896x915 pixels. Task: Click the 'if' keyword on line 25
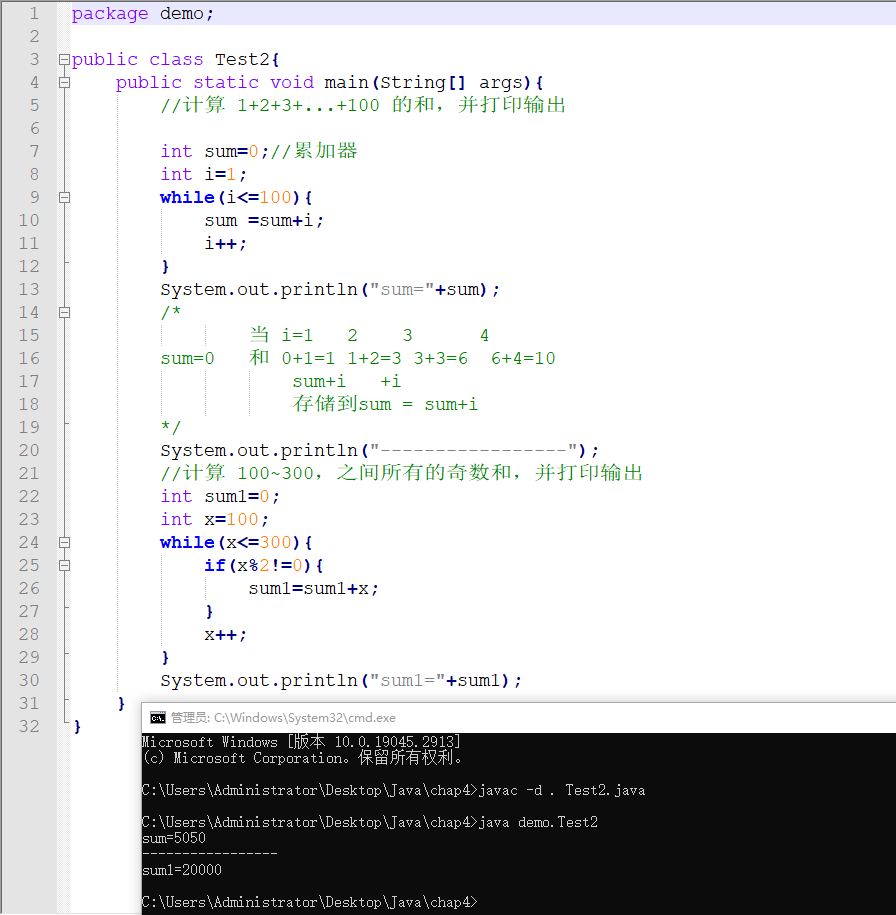point(215,565)
